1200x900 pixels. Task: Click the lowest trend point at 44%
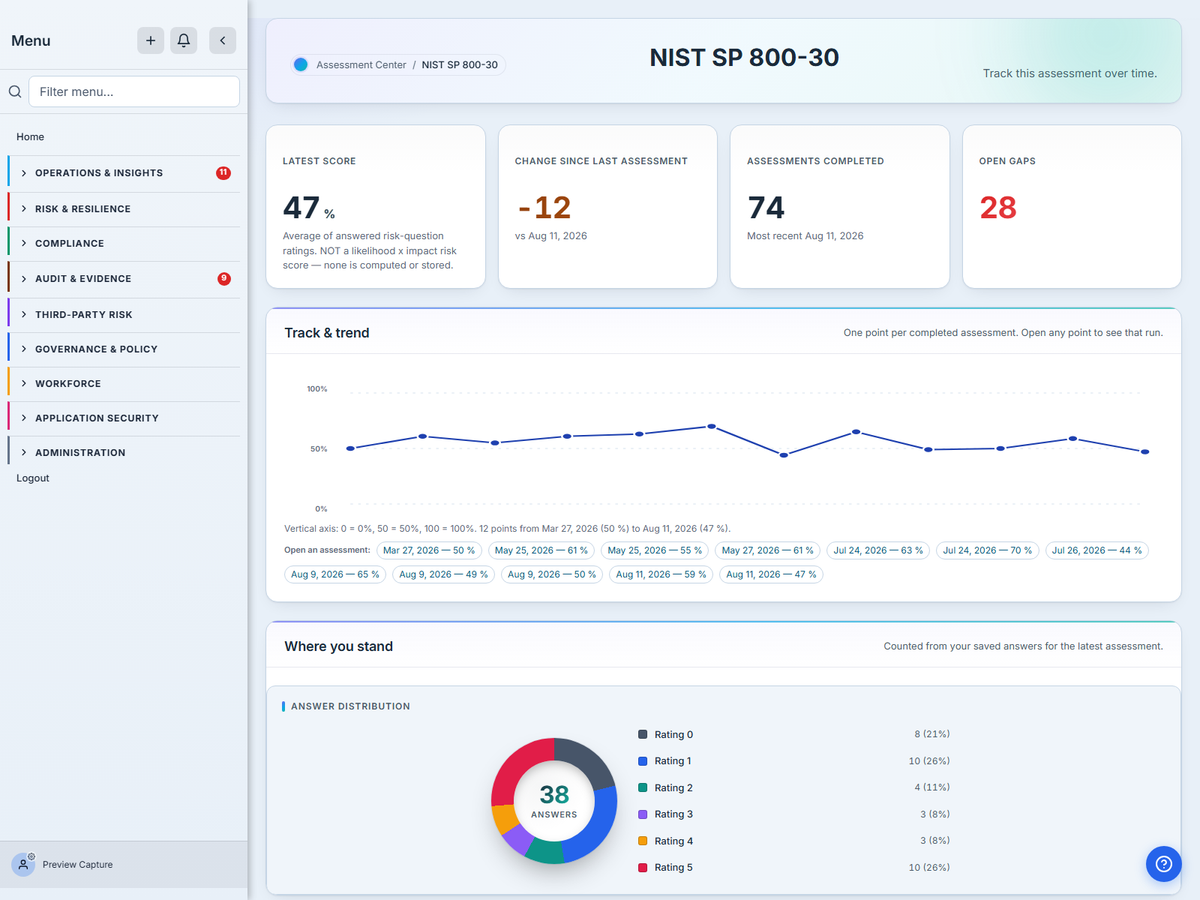pyautogui.click(x=784, y=455)
